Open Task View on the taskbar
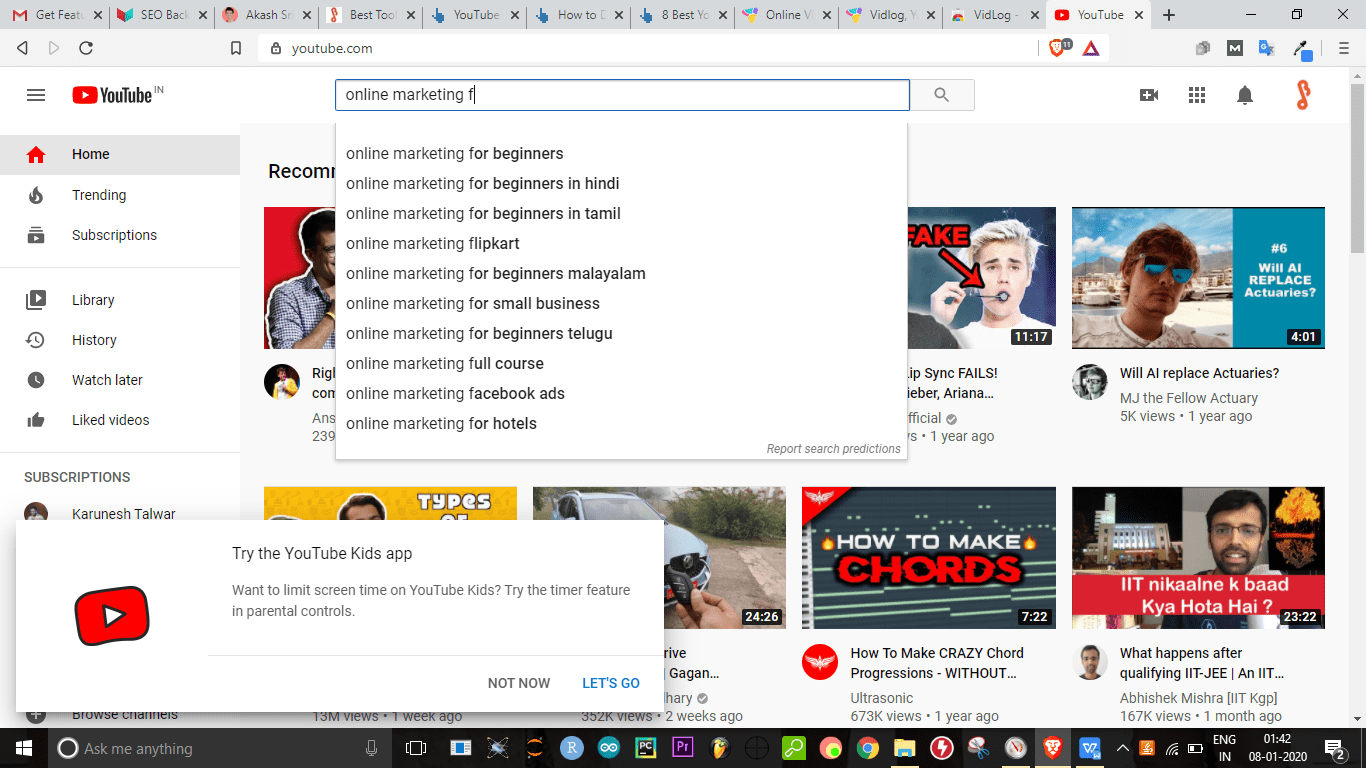Screen dimensions: 1366x768 point(416,748)
